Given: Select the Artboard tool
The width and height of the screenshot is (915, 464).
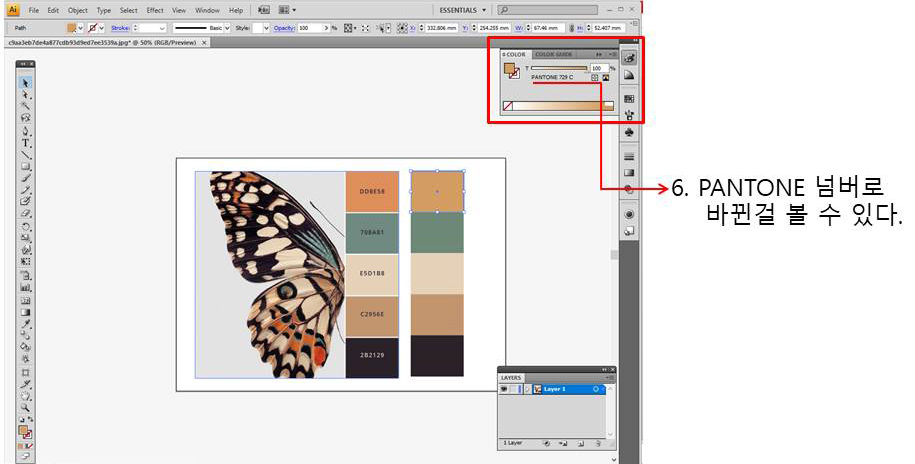Looking at the screenshot, I should pos(25,372).
